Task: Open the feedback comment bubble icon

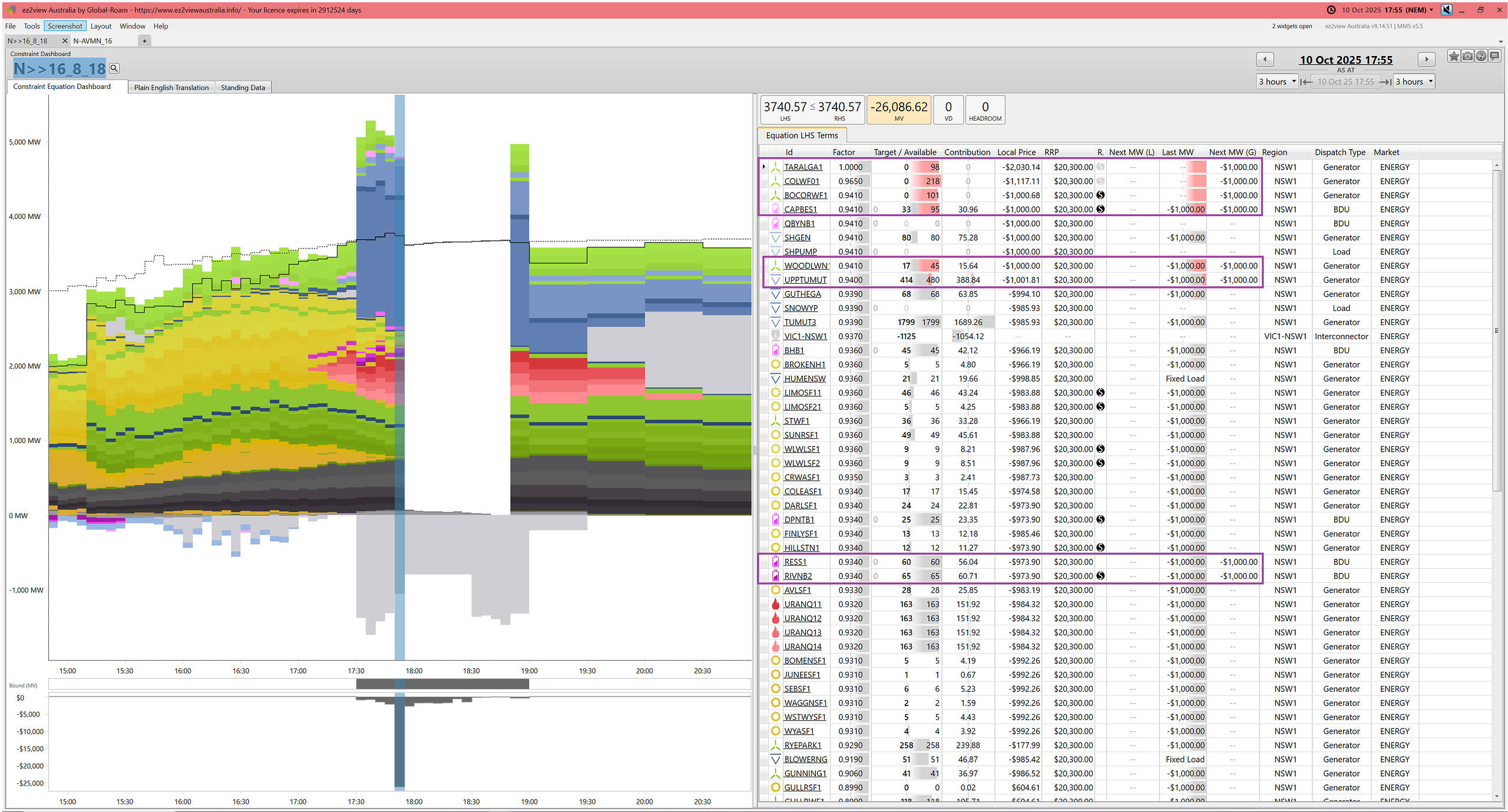Action: tap(1494, 57)
